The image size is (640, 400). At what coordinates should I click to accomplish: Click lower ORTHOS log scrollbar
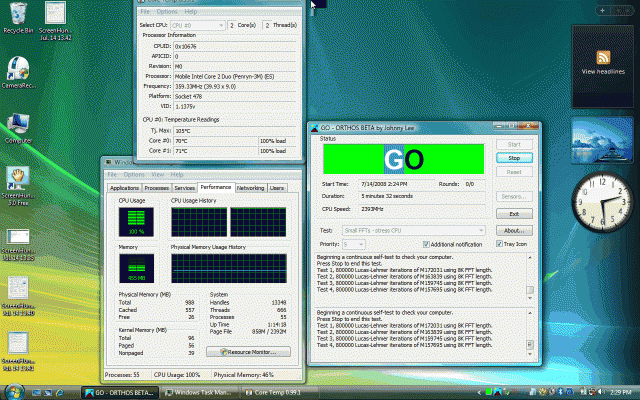click(529, 333)
